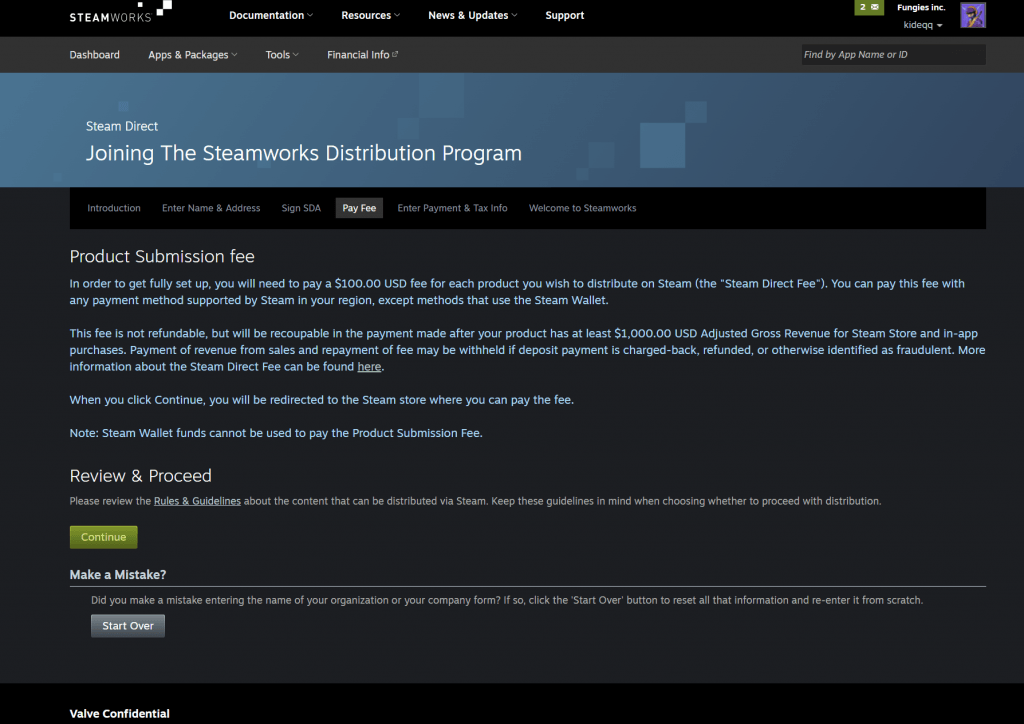
Task: Open the external Financial Info link
Action: (362, 55)
